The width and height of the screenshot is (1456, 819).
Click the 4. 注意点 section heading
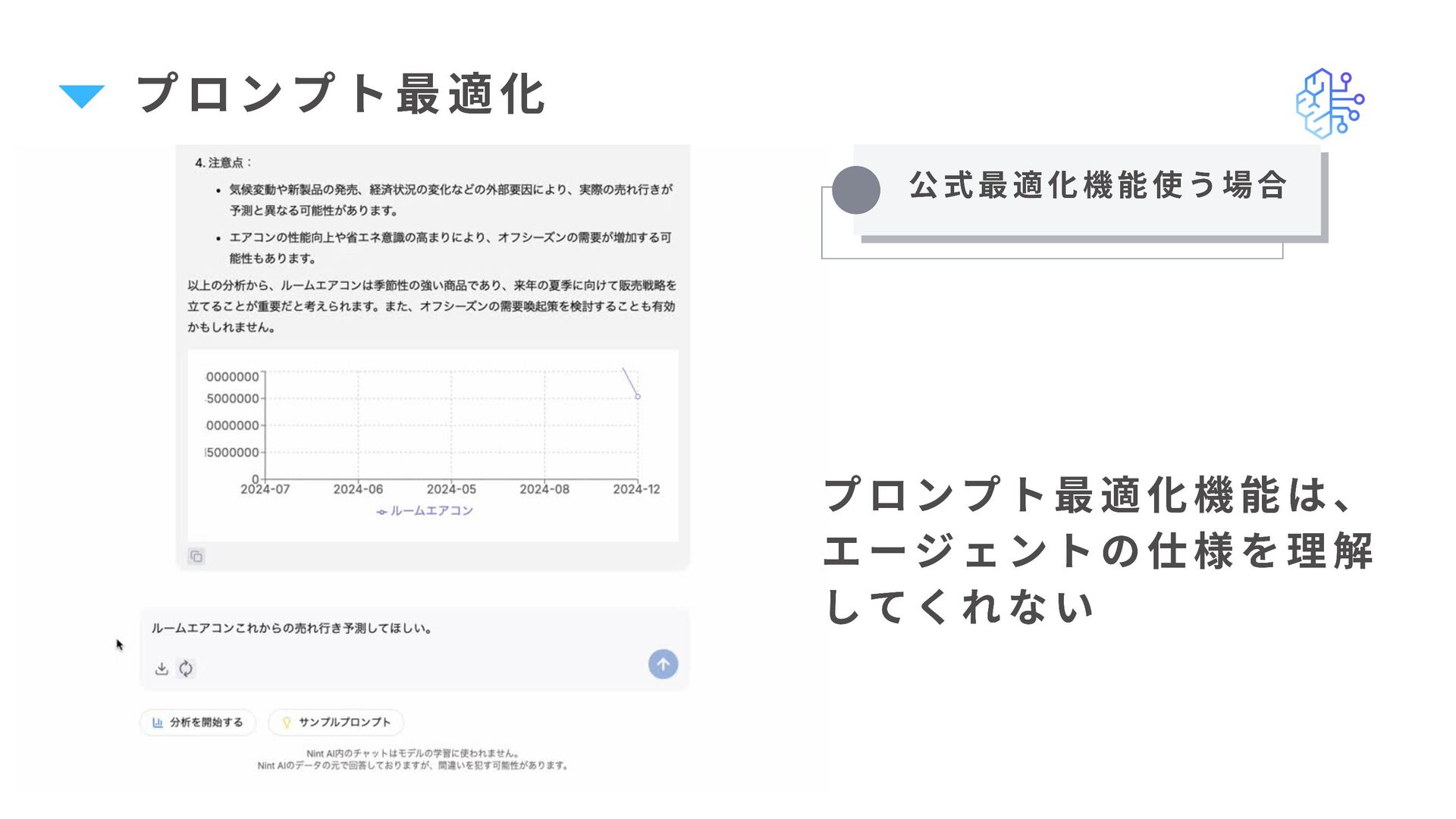coord(222,162)
